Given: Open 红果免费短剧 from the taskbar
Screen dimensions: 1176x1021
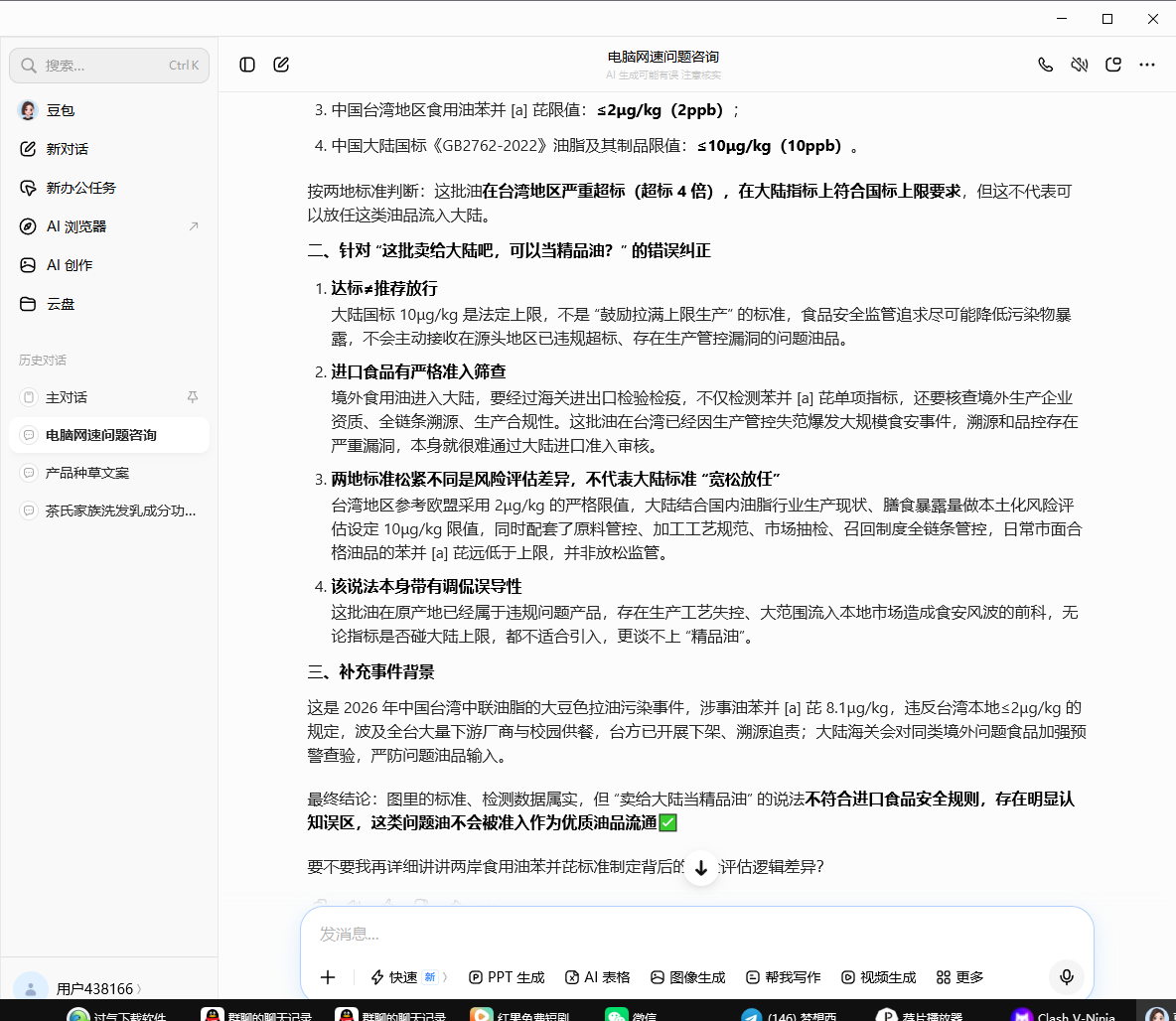Looking at the screenshot, I should pos(519,1016).
